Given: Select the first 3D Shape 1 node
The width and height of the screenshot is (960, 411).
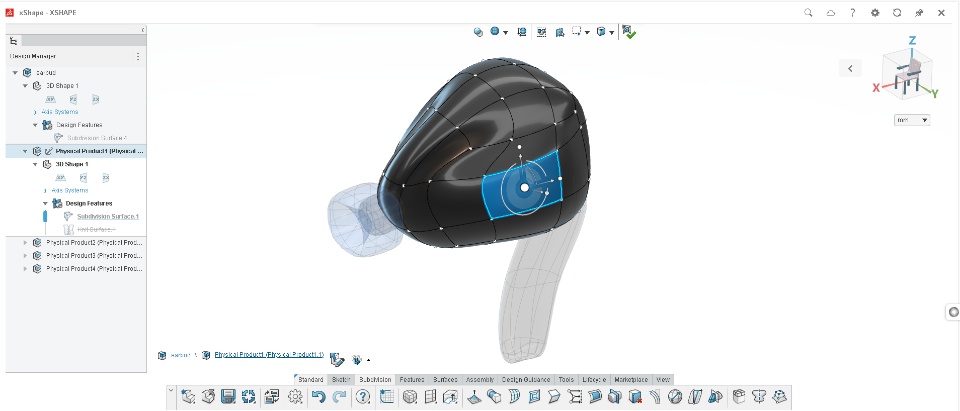Looking at the screenshot, I should (62, 86).
